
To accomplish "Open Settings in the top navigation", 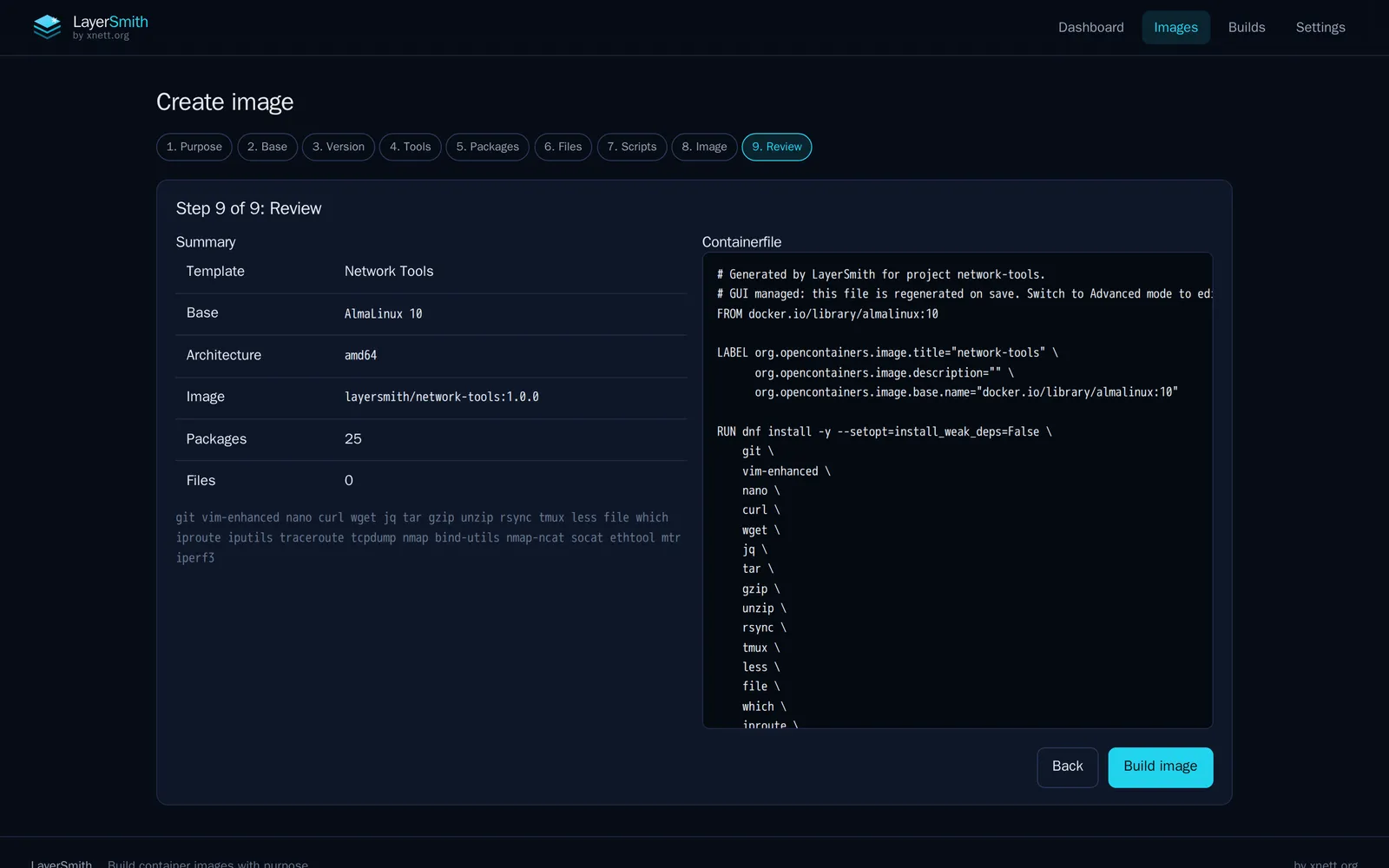I will (1320, 28).
